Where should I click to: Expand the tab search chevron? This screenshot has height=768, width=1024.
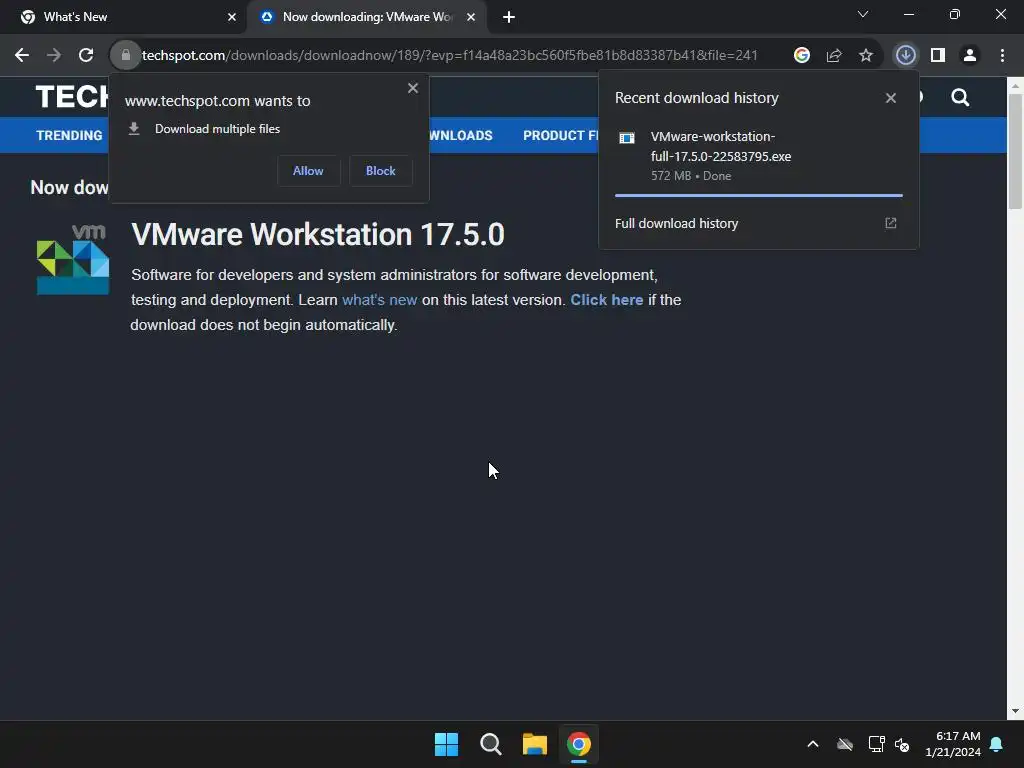863,14
